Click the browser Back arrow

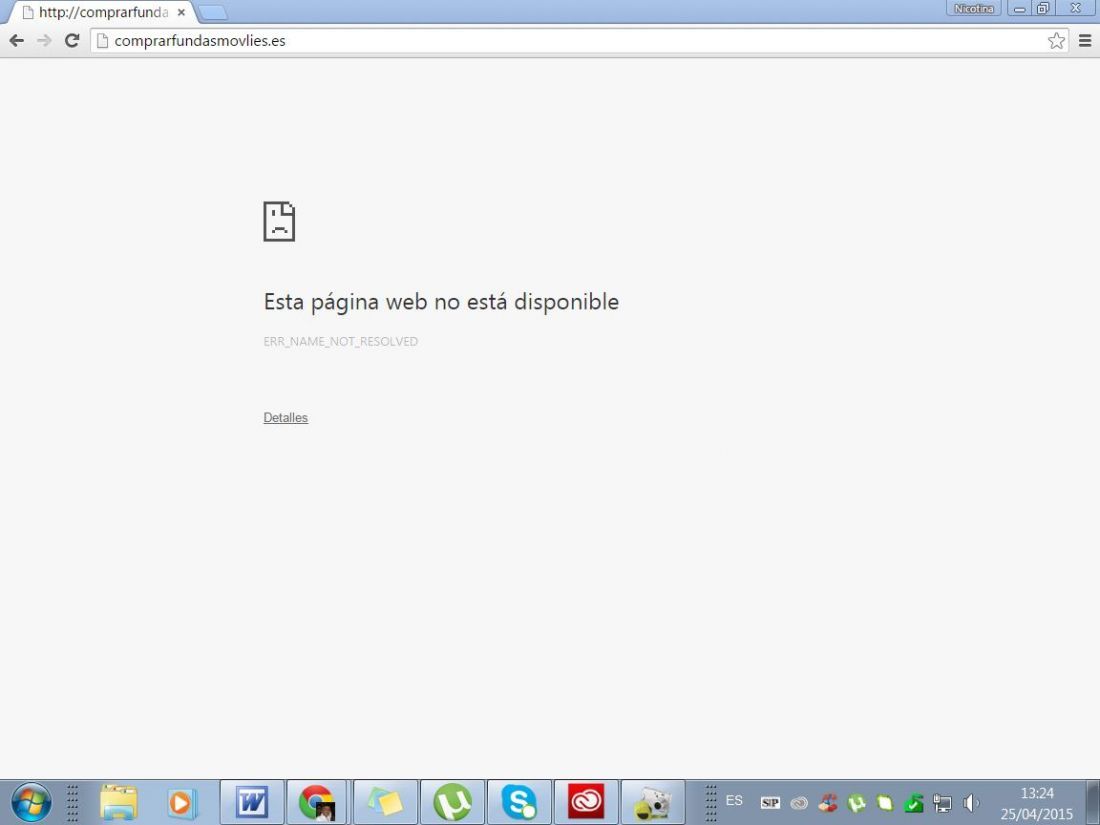[x=17, y=41]
